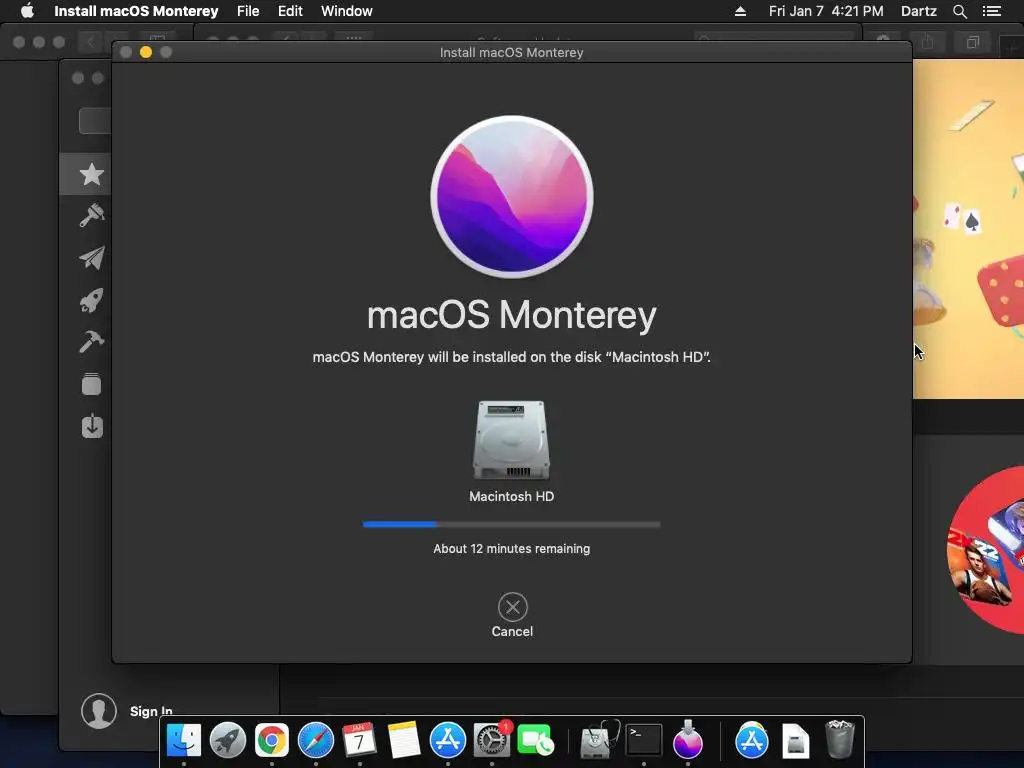Viewport: 1024px width, 768px height.
Task: Open Notification Center list icon
Action: coord(992,11)
